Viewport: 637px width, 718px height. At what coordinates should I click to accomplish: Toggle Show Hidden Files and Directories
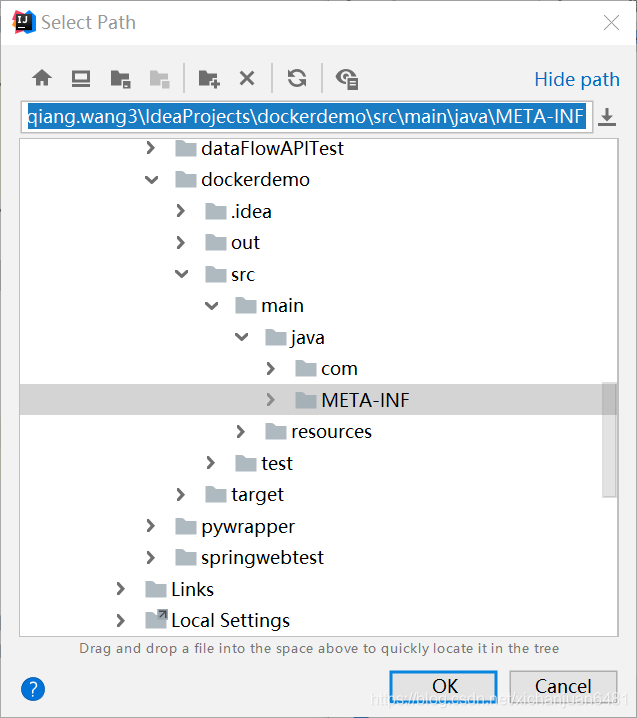(347, 79)
